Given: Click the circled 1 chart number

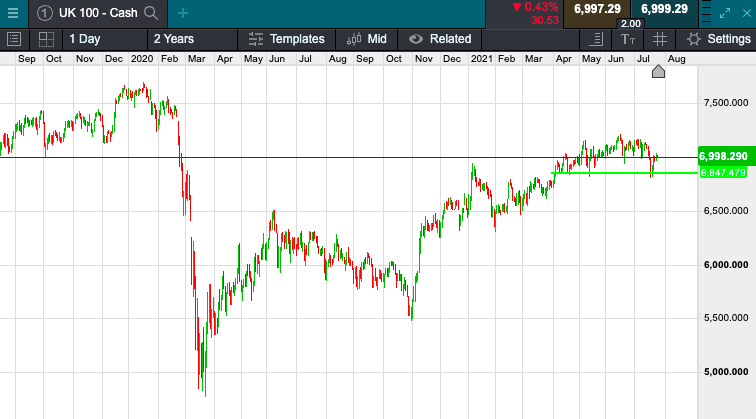Looking at the screenshot, I should point(44,13).
